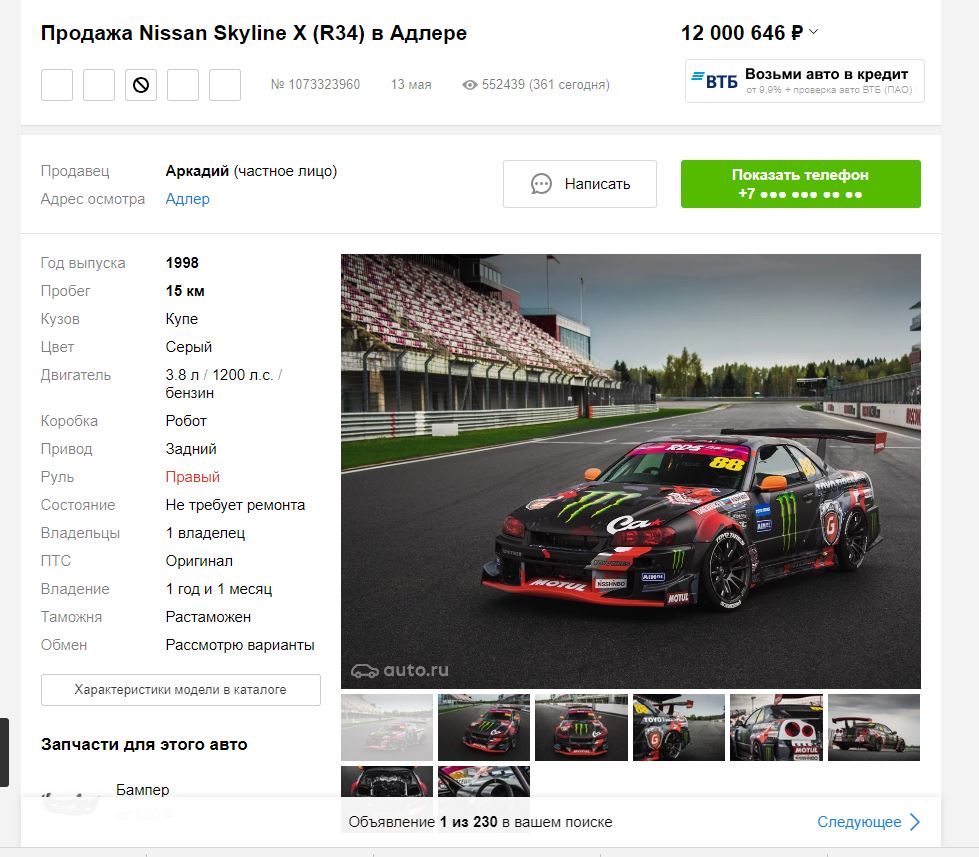Click the от 9,9% VTB credit subtext

click(829, 90)
